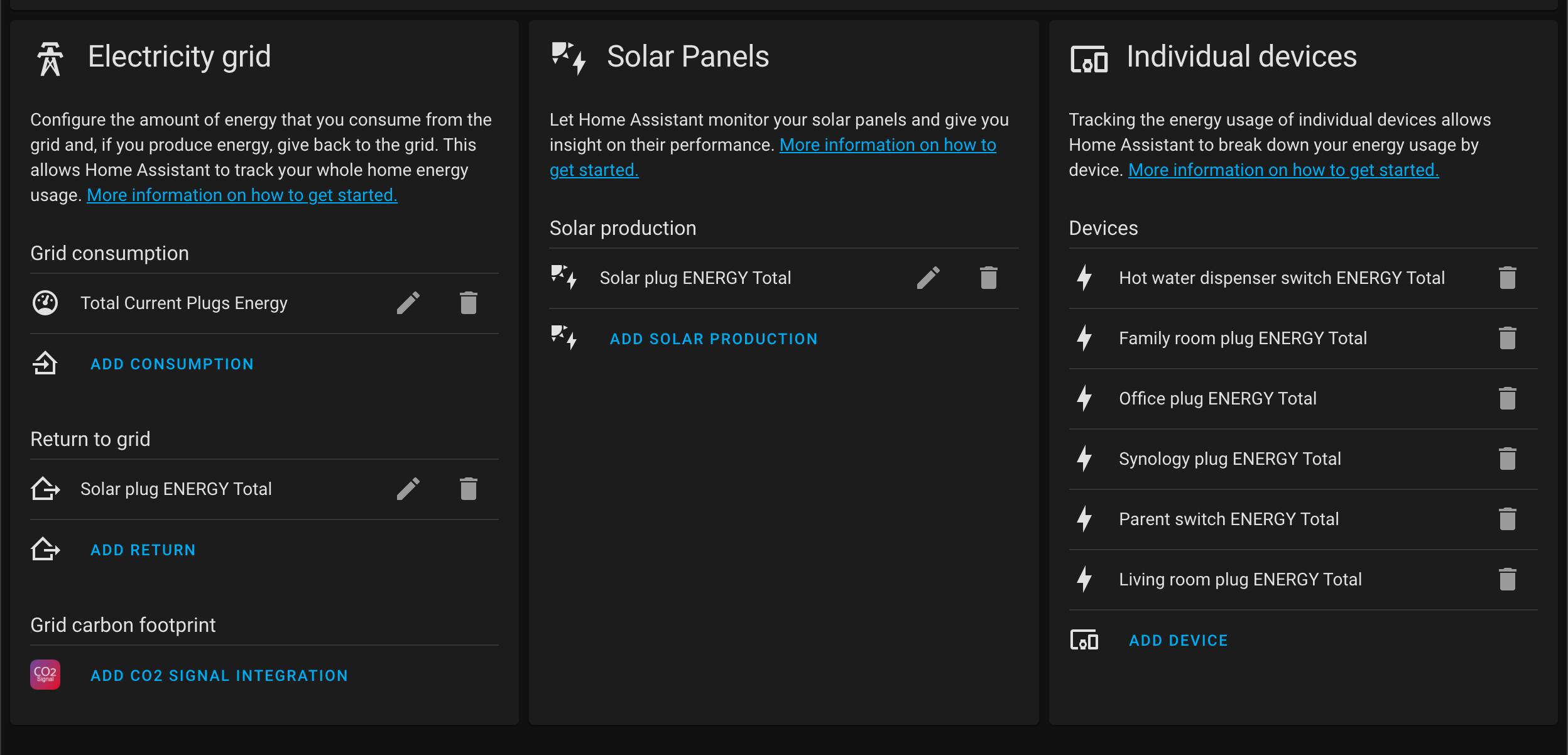This screenshot has width=1568, height=755.
Task: Click lightning icon for Office plug
Action: point(1084,399)
